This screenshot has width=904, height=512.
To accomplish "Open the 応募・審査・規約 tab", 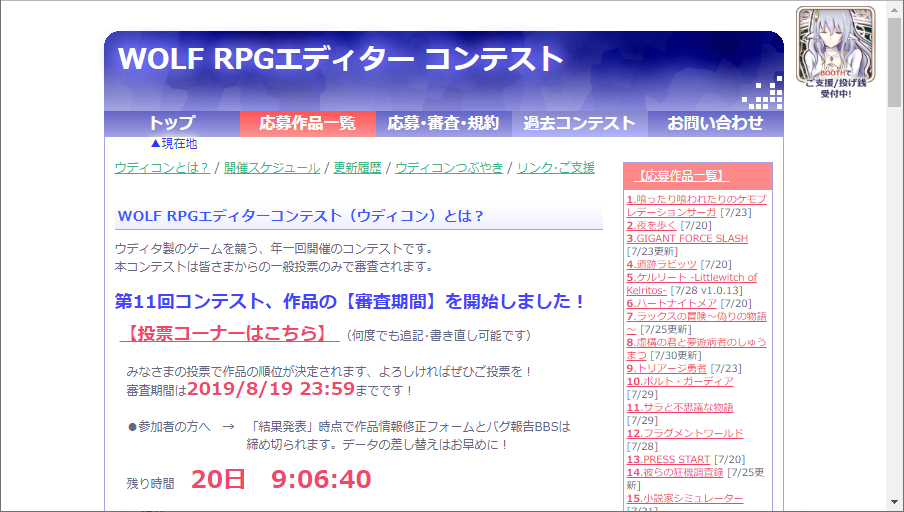I will click(x=443, y=123).
